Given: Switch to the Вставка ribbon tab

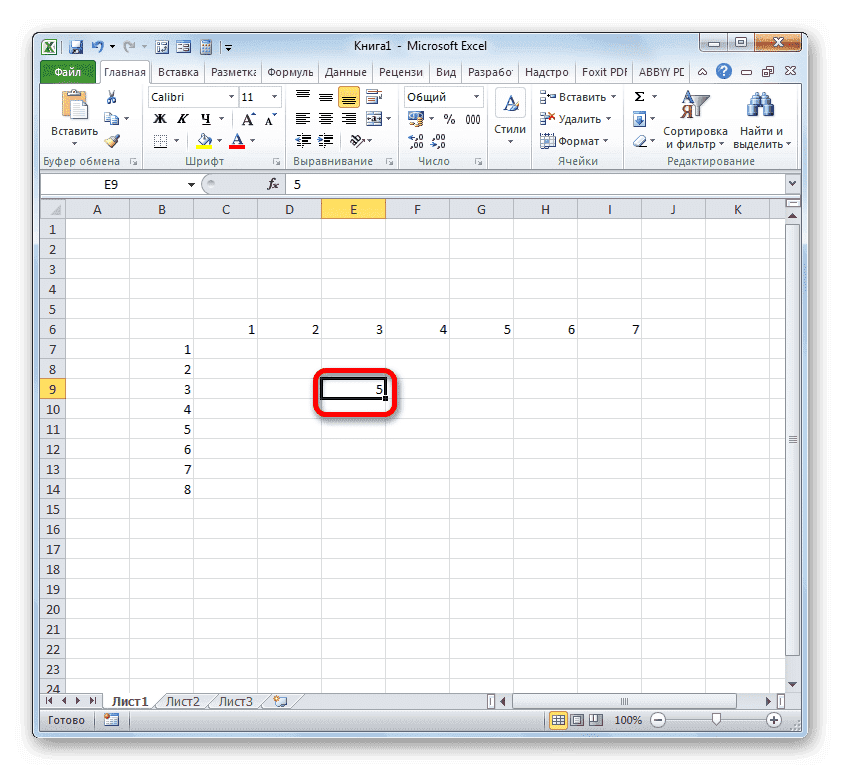Looking at the screenshot, I should [x=178, y=71].
